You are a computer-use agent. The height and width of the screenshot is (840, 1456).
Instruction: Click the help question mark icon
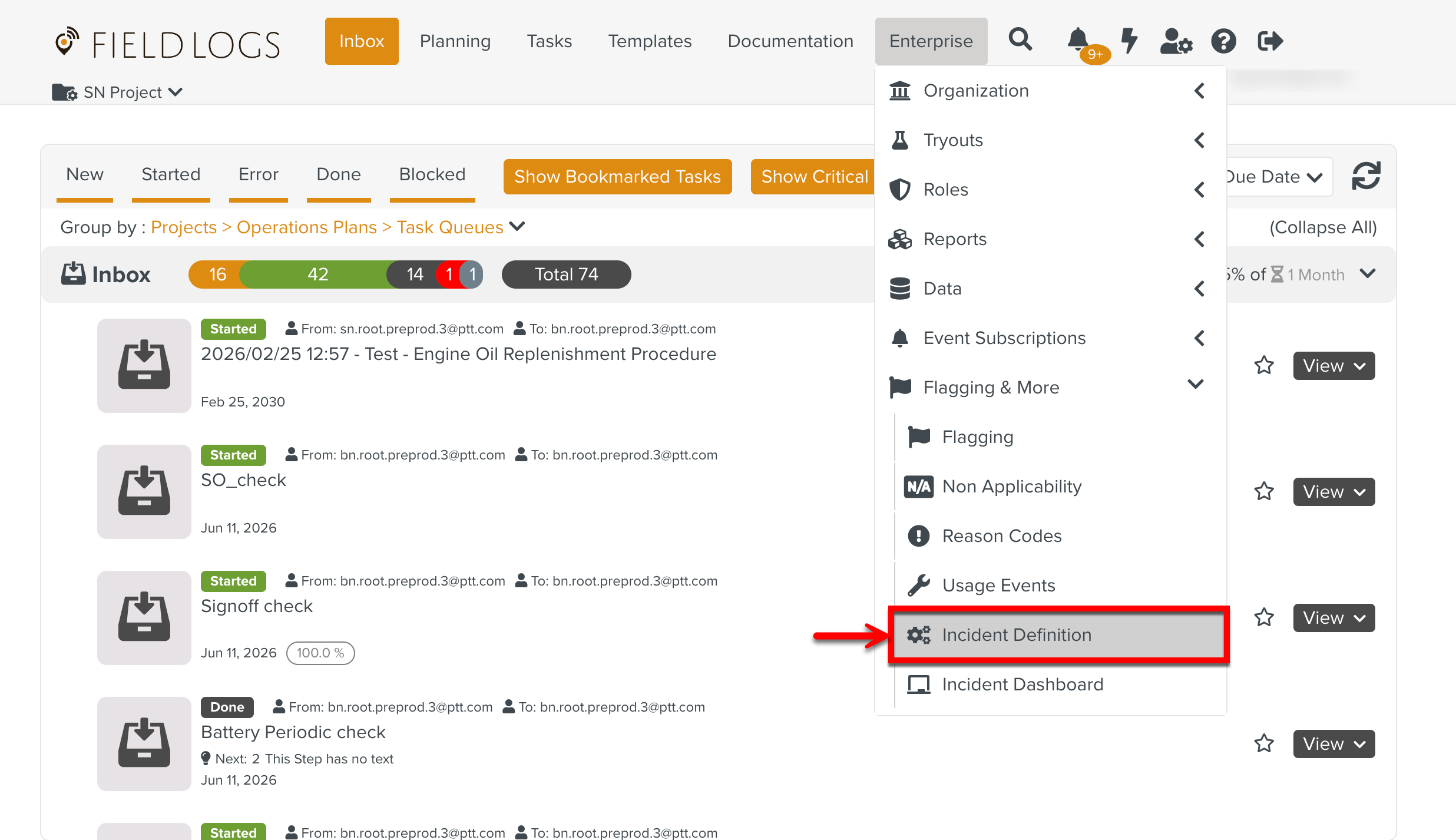(1223, 41)
